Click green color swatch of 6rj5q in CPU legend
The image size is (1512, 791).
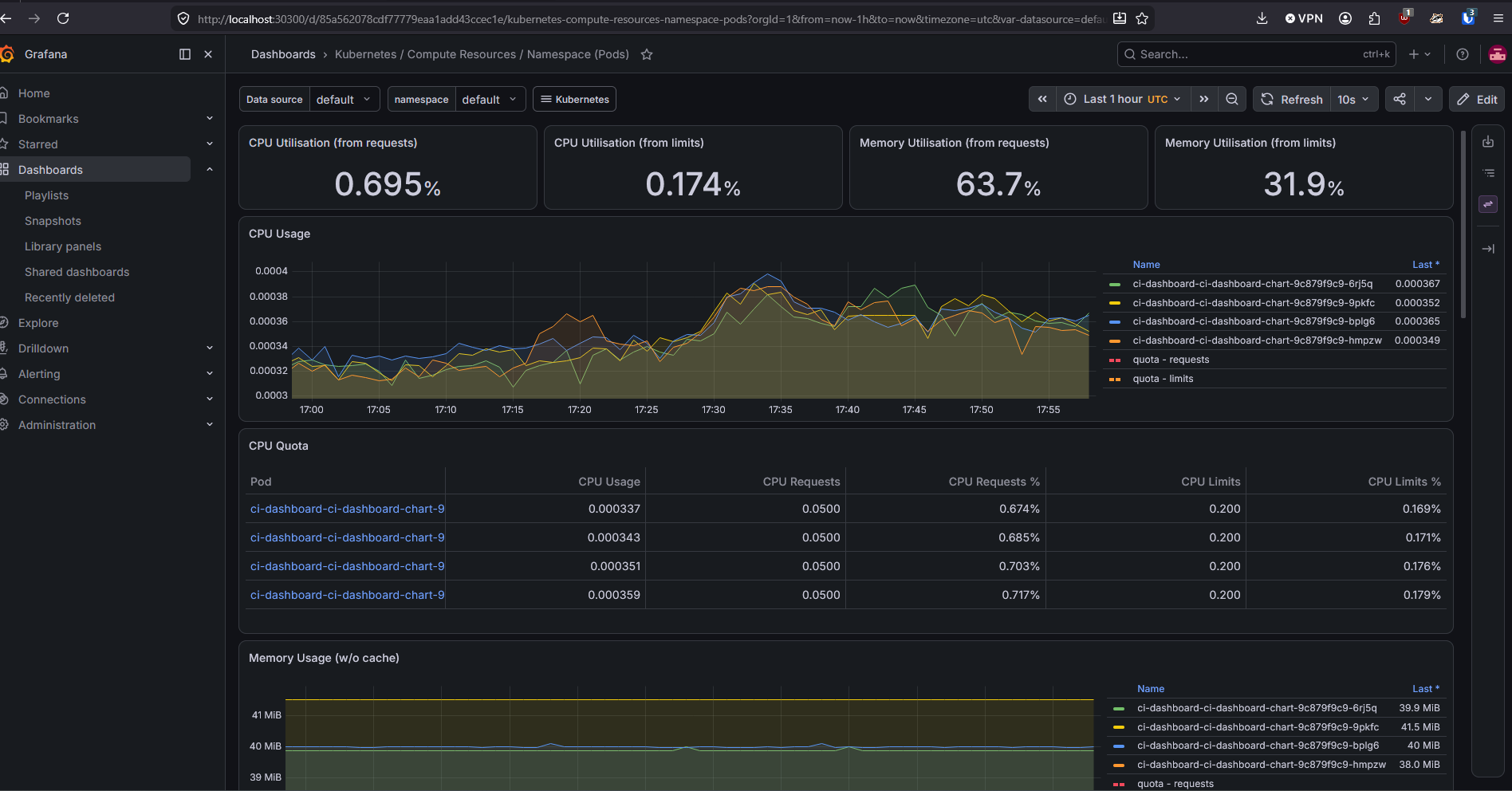1115,285
